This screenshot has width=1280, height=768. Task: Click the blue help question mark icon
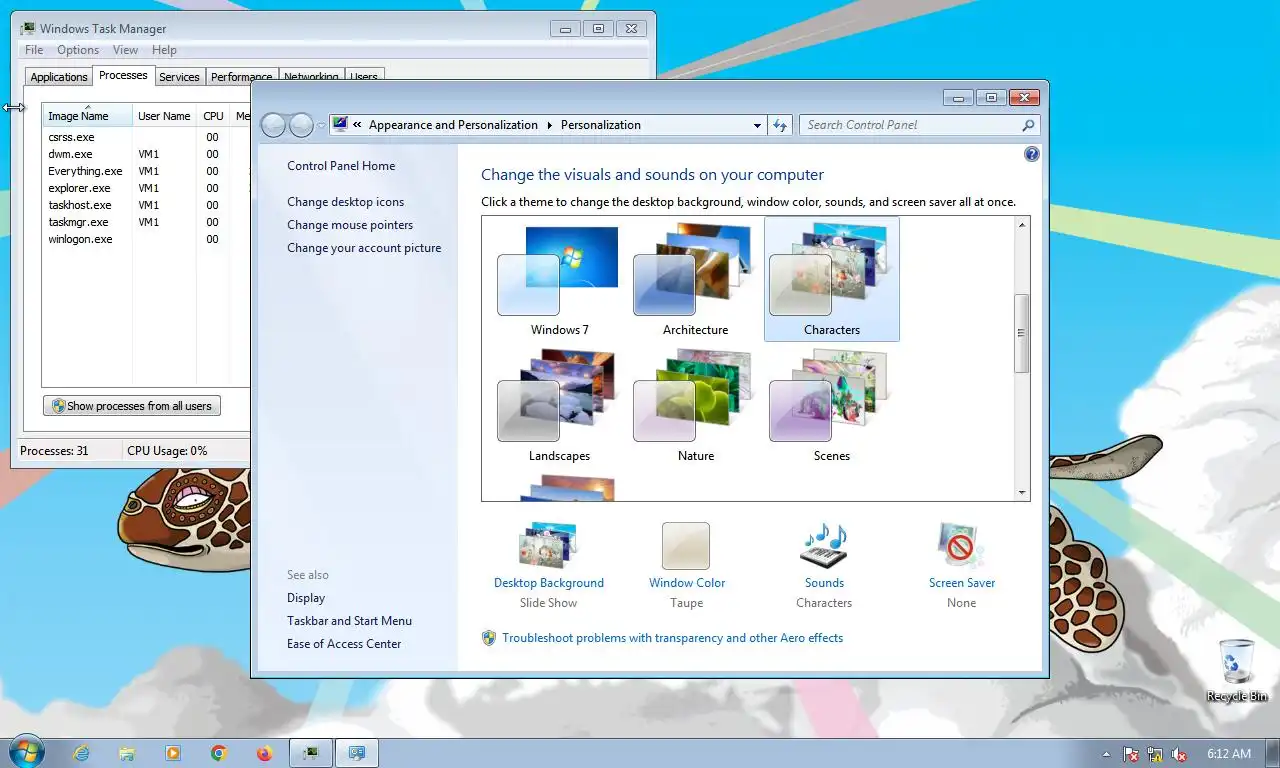1032,154
